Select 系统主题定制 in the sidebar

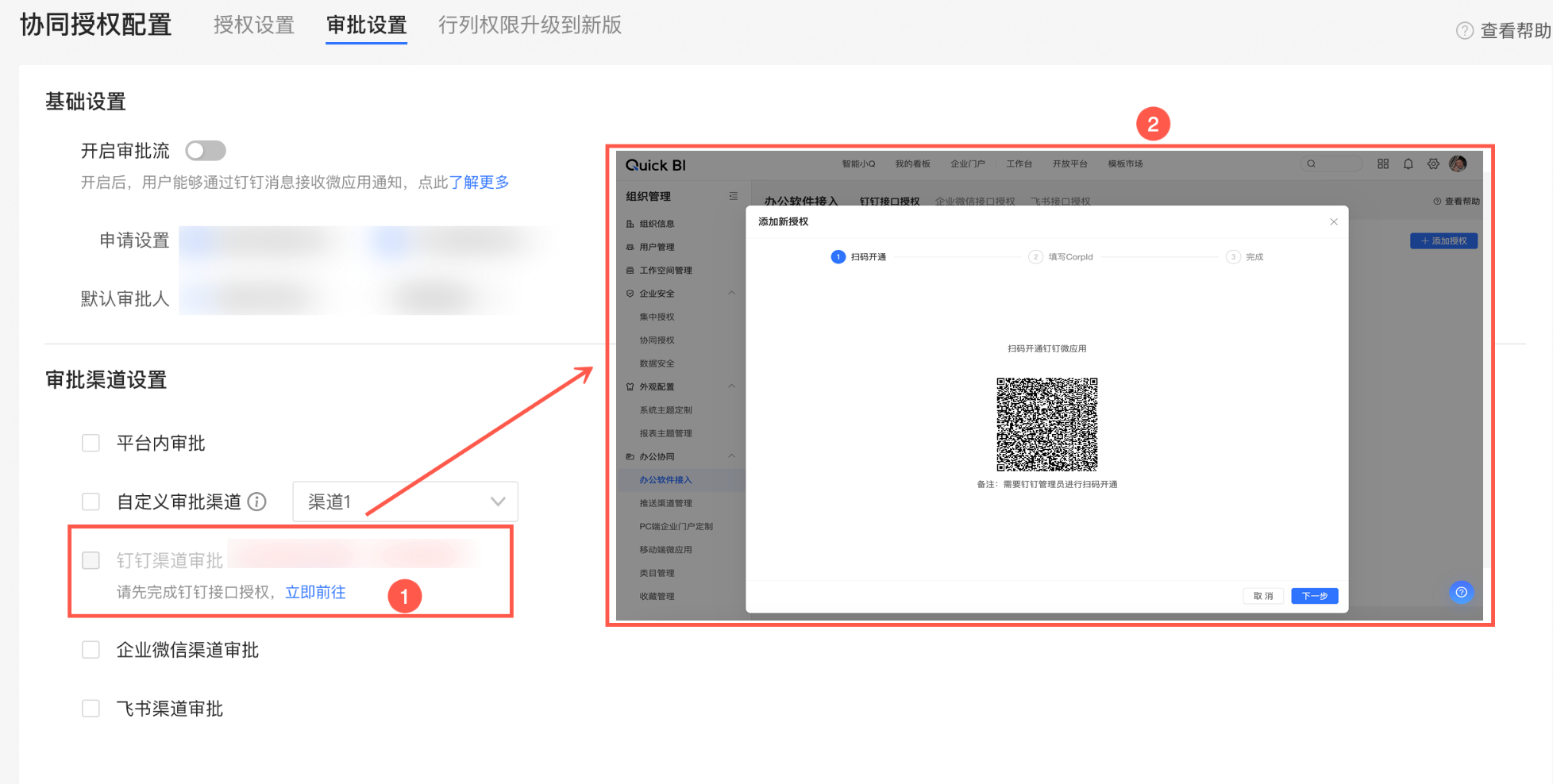coord(665,410)
